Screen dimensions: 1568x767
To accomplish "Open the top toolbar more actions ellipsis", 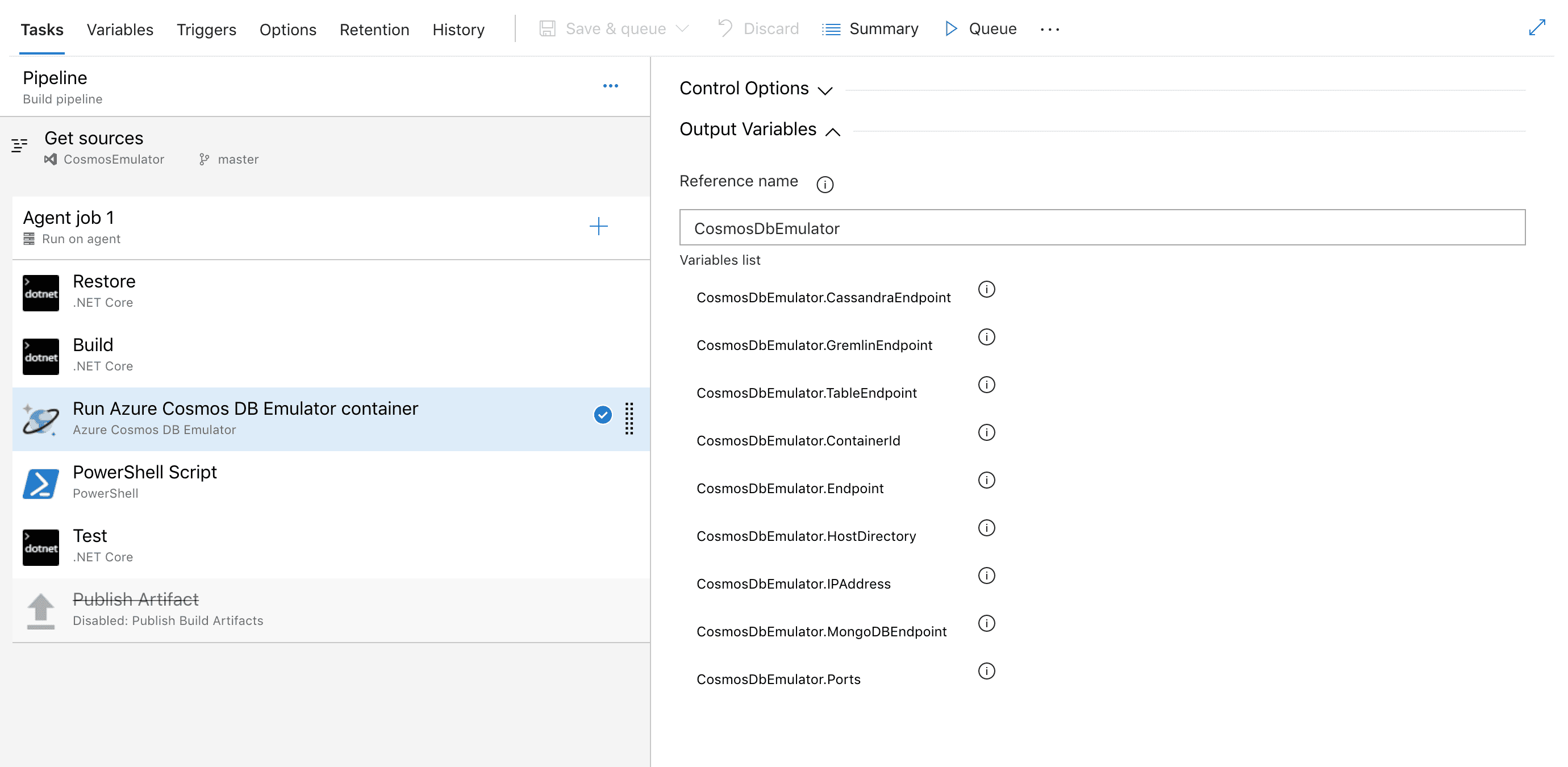I will click(x=1050, y=29).
